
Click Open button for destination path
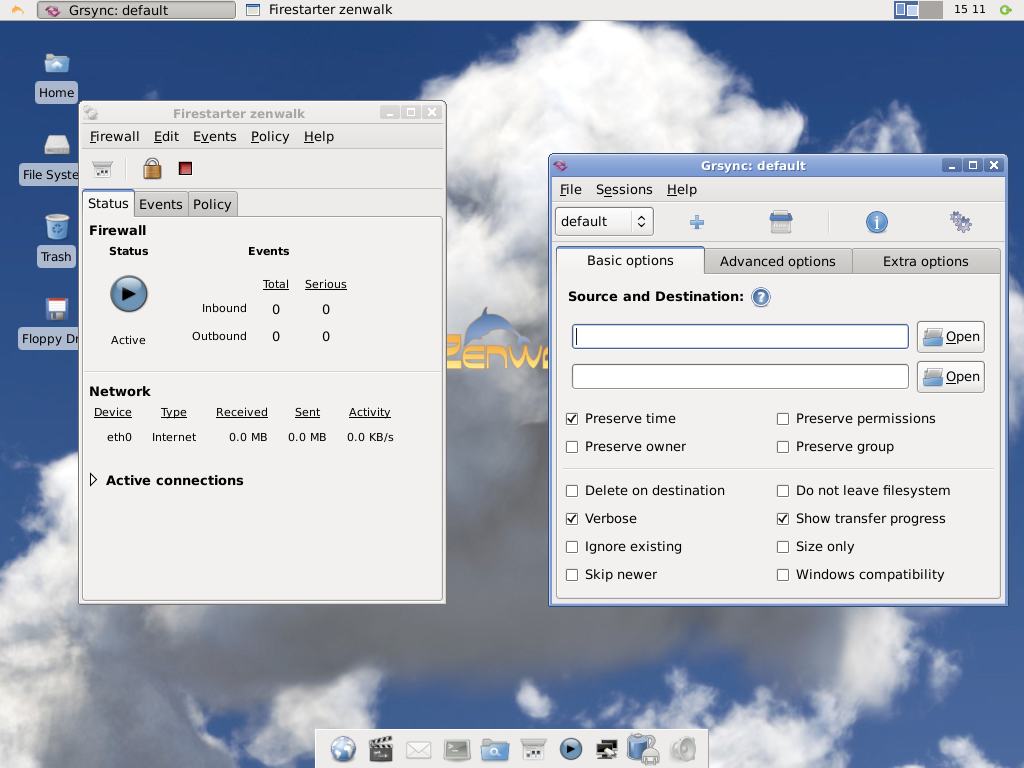point(951,377)
